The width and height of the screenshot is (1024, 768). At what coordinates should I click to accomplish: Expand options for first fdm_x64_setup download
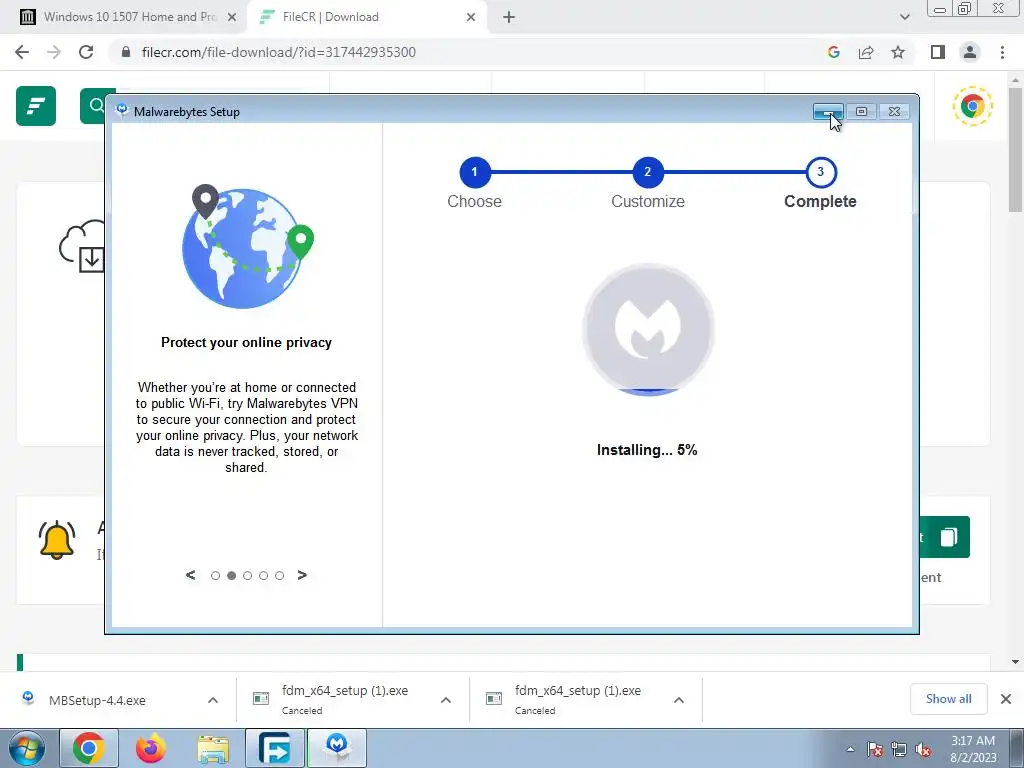(x=446, y=700)
